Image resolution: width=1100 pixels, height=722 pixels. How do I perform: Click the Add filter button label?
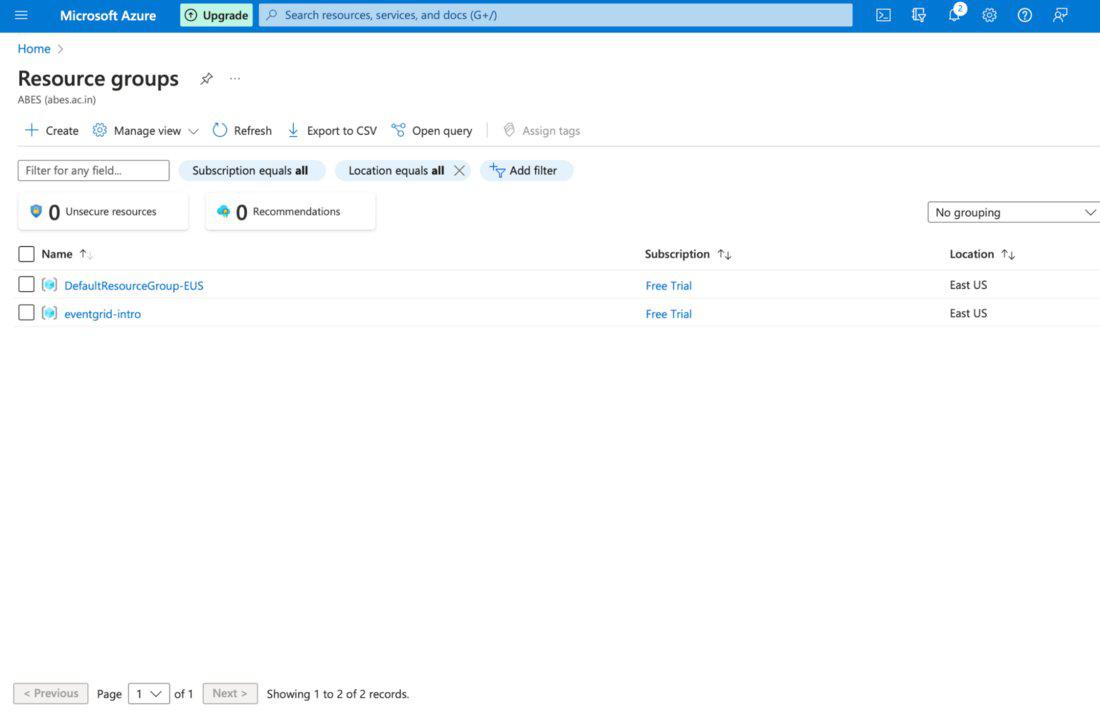coord(533,171)
